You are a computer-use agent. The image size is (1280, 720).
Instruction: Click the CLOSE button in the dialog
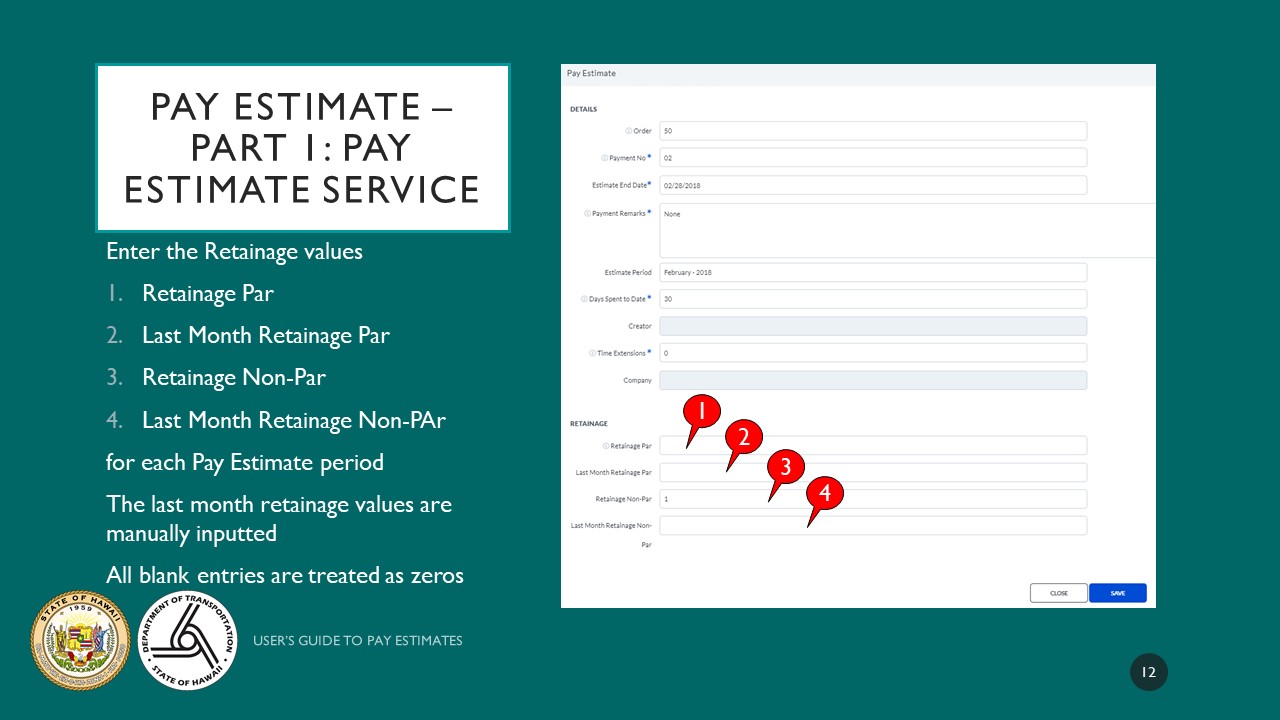[x=1059, y=593]
